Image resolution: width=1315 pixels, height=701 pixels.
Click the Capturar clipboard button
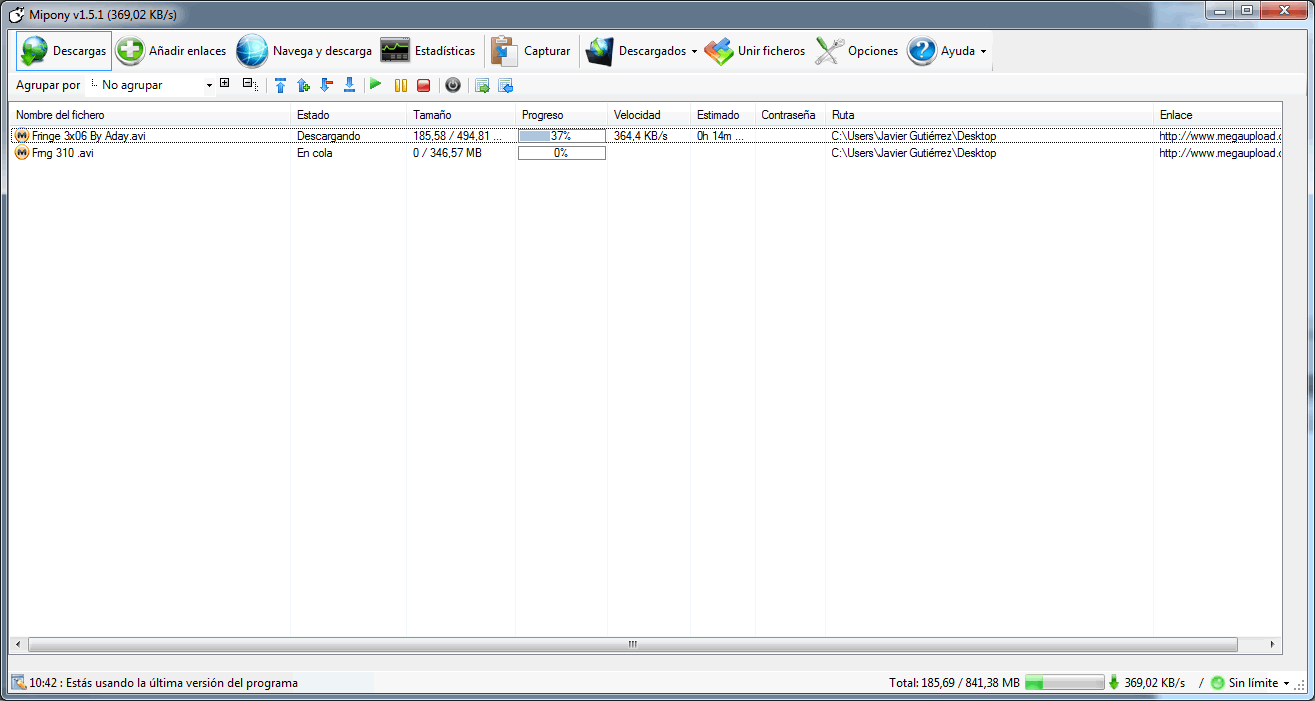click(x=531, y=51)
